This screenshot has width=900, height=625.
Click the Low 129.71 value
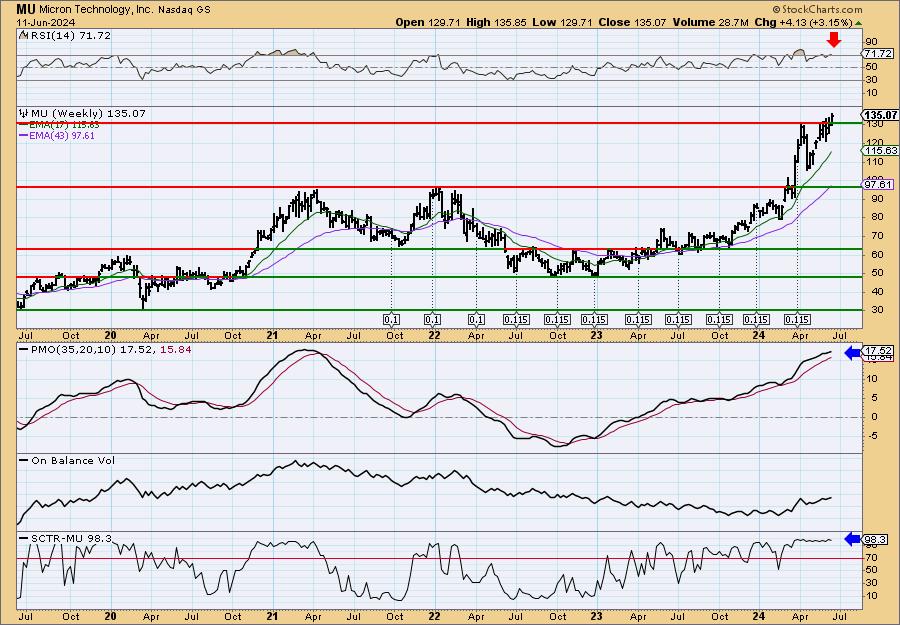563,22
